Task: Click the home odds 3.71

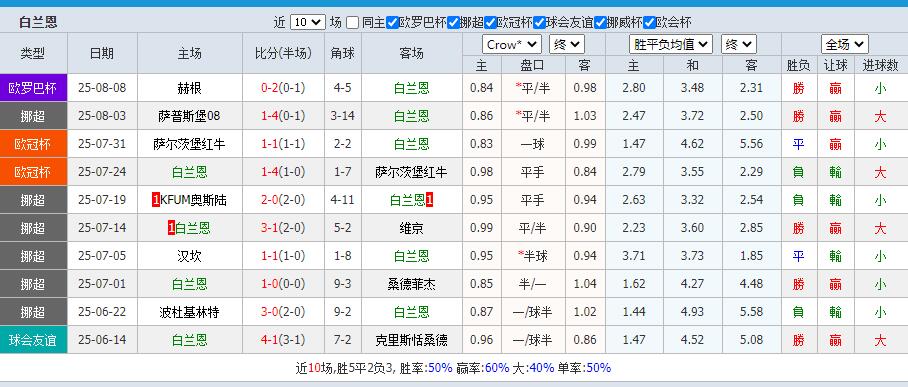Action: point(634,256)
